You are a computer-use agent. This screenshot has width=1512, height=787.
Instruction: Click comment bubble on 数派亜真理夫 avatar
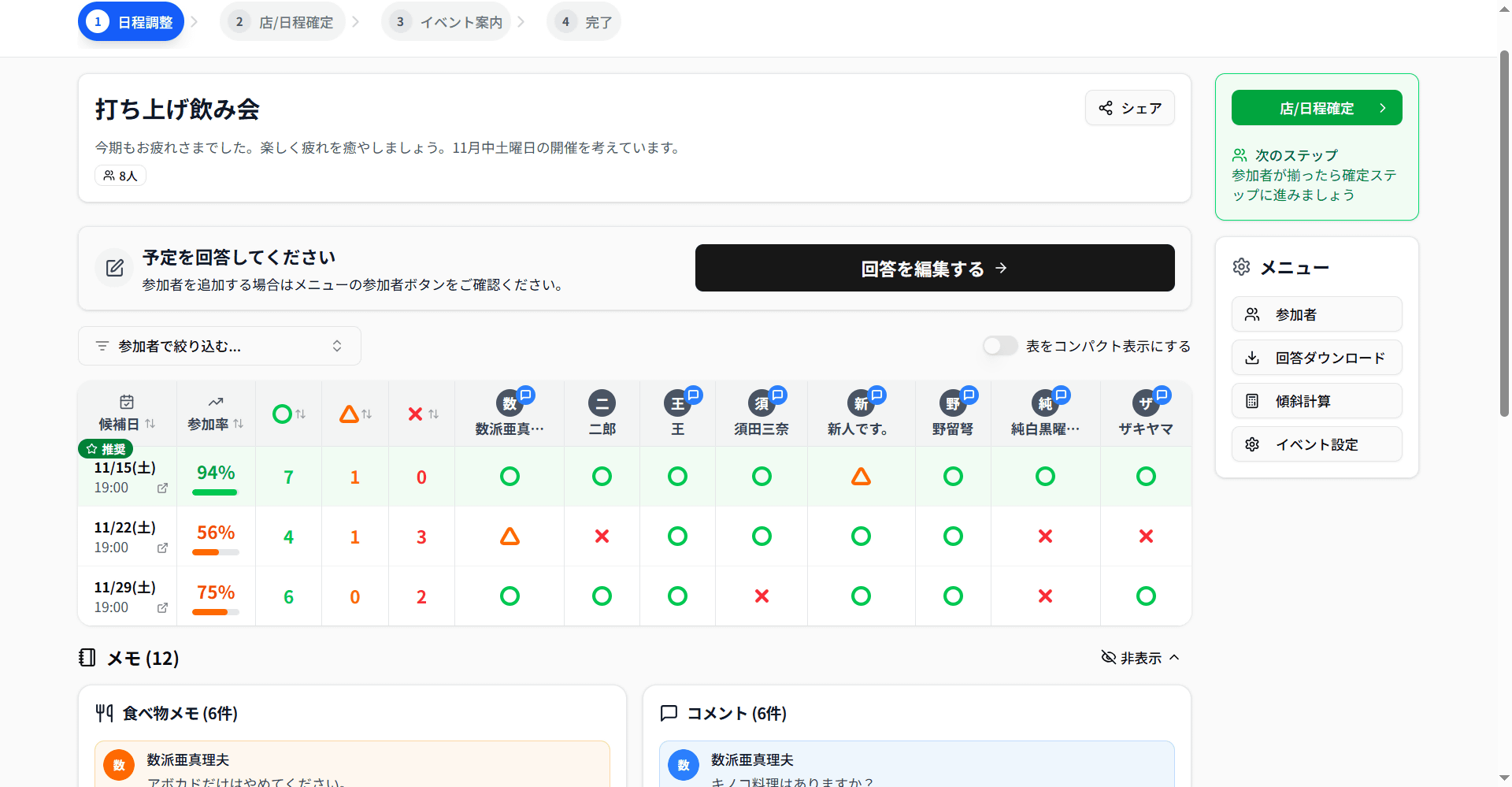pyautogui.click(x=526, y=395)
